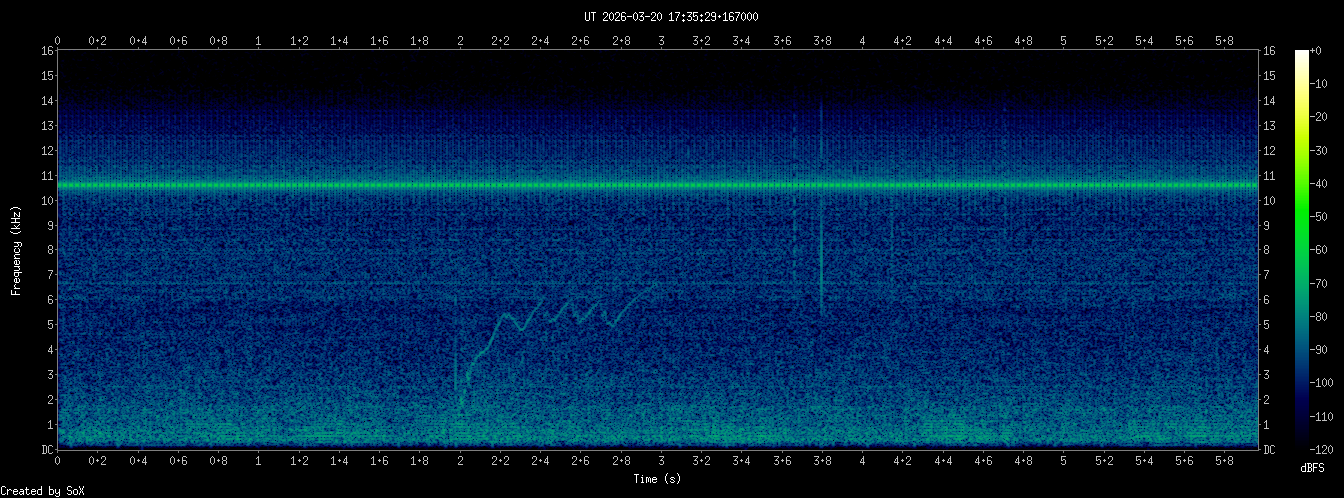Click the "5" tick on top time axis
Image resolution: width=1344 pixels, height=498 pixels.
1064,41
